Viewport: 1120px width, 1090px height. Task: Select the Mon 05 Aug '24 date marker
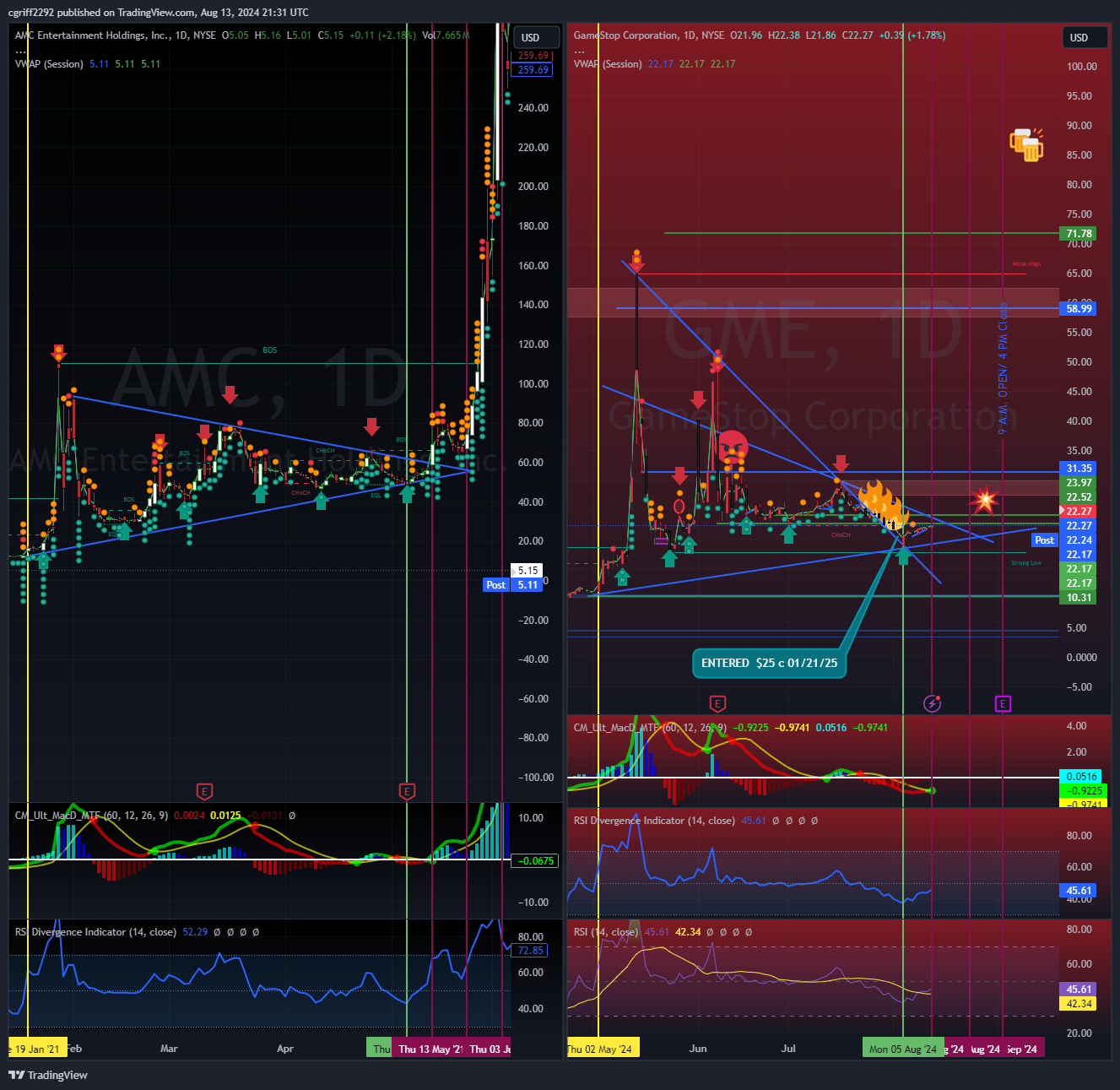pyautogui.click(x=903, y=1049)
